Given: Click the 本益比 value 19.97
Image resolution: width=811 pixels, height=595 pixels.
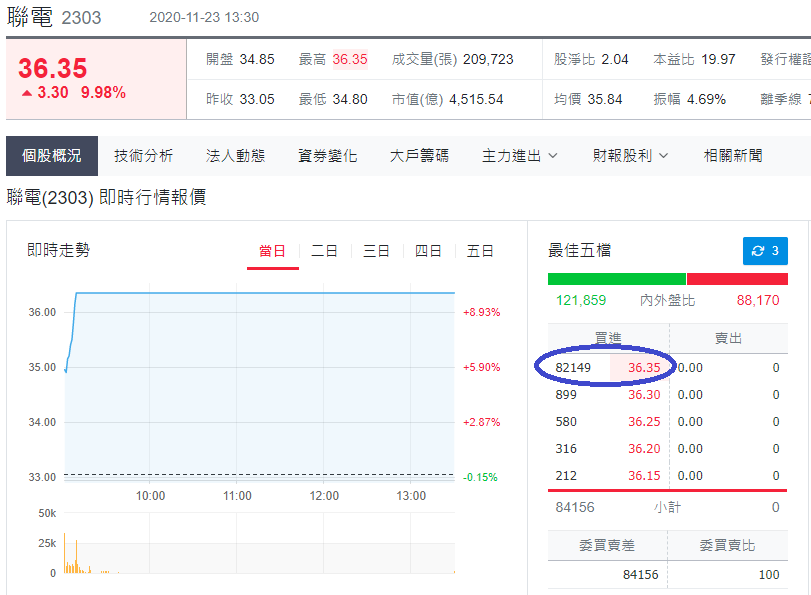Looking at the screenshot, I should tap(718, 60).
